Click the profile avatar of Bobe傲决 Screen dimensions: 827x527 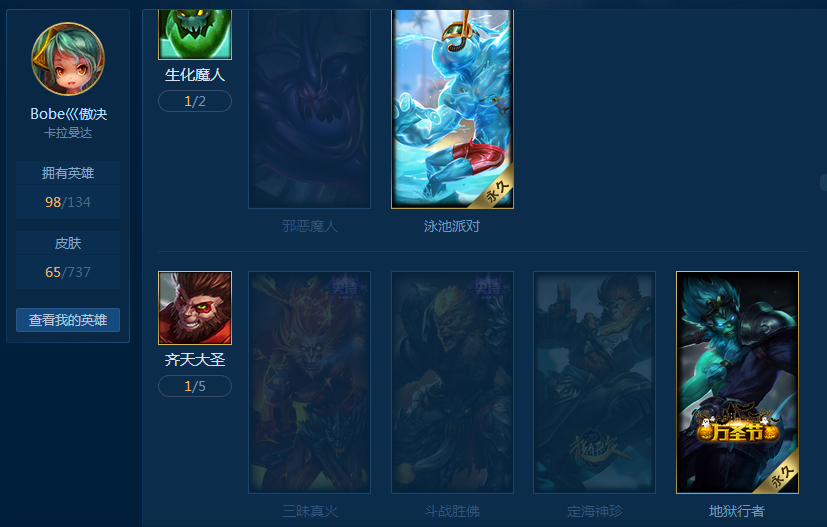click(68, 59)
